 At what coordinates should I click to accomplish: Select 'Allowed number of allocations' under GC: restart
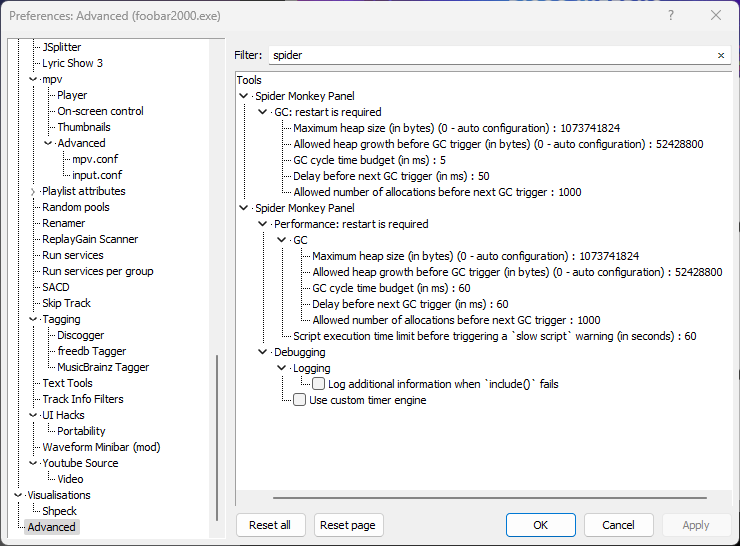click(437, 192)
